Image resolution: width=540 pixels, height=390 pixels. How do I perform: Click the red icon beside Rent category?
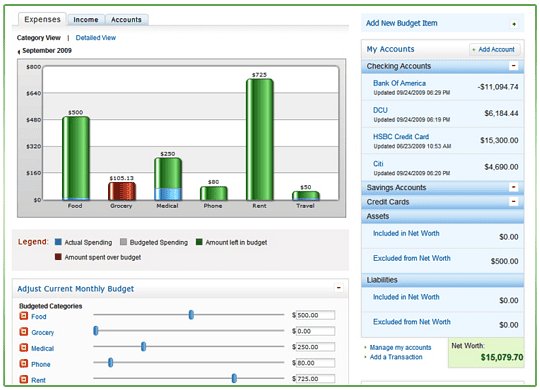click(23, 379)
